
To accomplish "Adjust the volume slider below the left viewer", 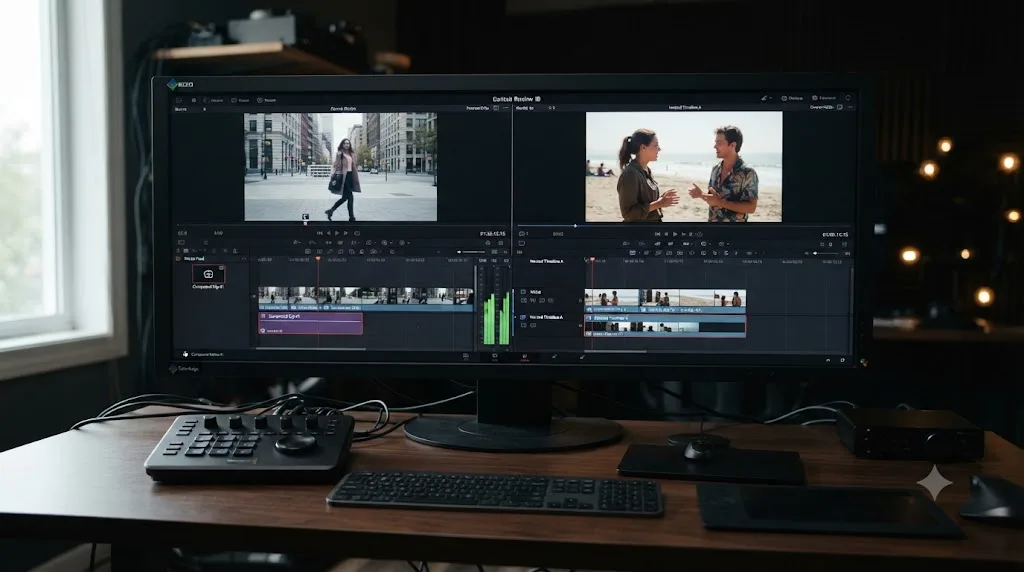I will point(472,252).
